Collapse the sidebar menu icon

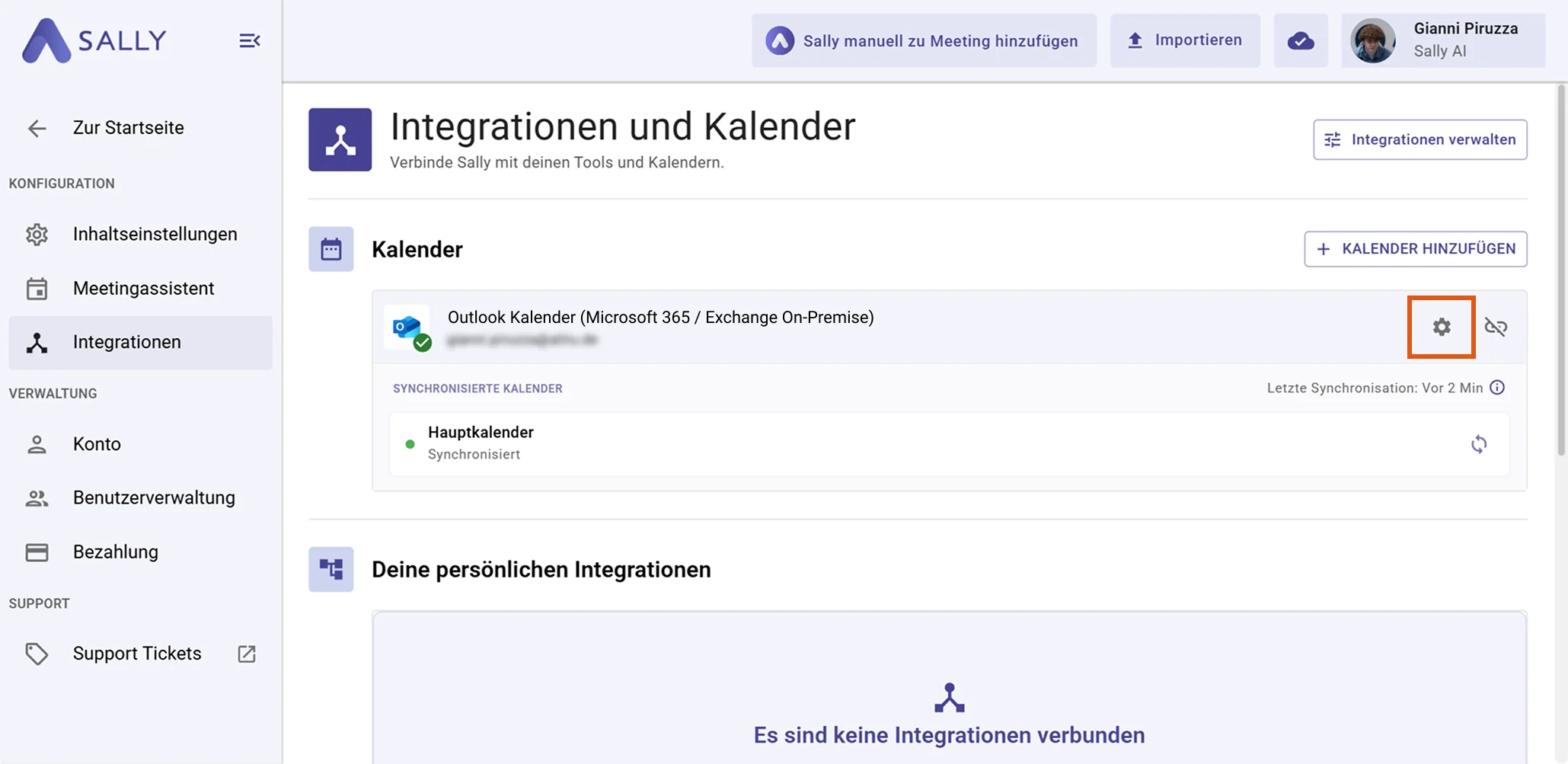coord(250,40)
